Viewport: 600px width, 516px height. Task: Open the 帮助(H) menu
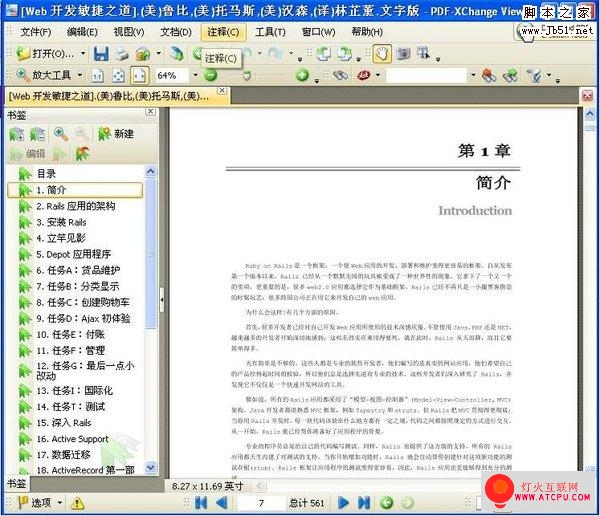(x=367, y=32)
